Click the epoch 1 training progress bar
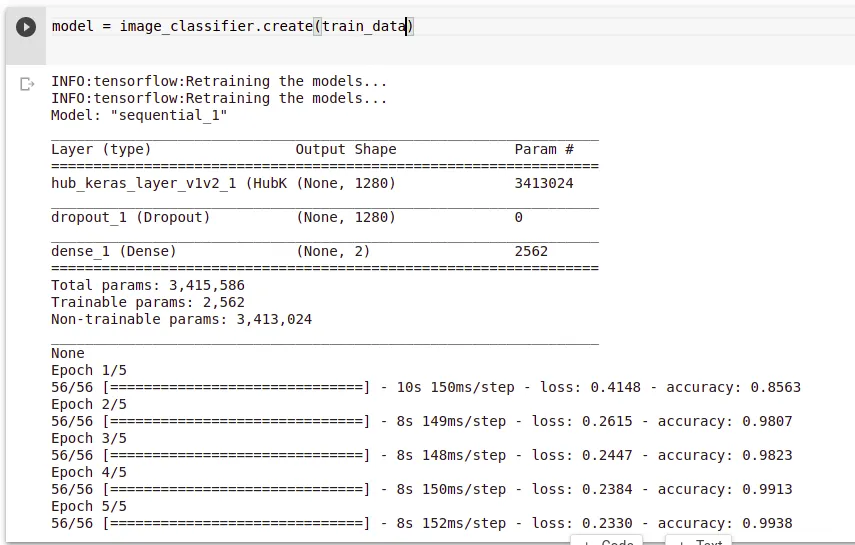 pyautogui.click(x=236, y=387)
